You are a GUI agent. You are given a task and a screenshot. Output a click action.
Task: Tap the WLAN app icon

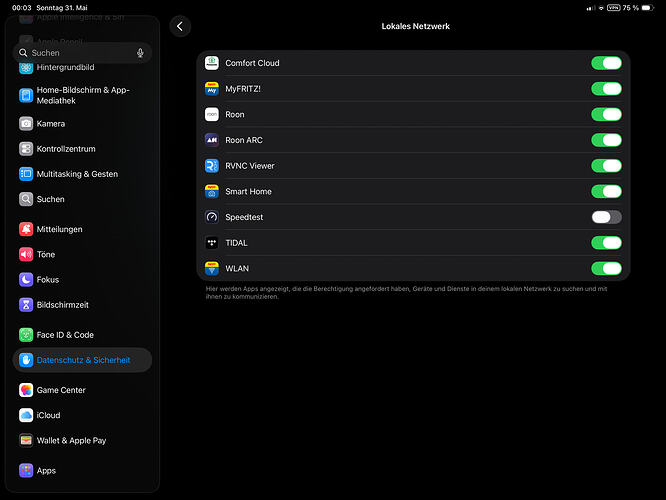[212, 268]
